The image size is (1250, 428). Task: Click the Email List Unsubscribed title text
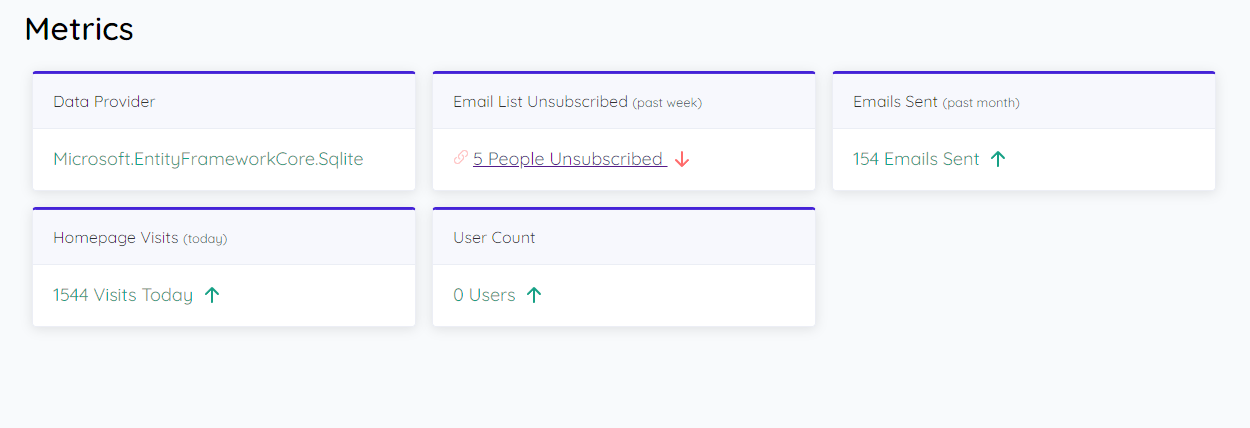pyautogui.click(x=540, y=101)
